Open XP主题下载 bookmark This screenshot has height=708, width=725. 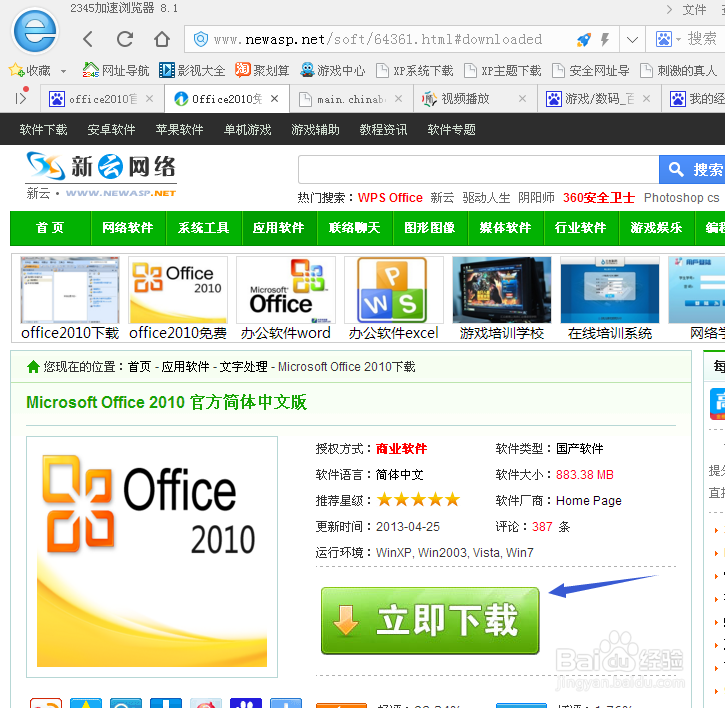(x=502, y=70)
